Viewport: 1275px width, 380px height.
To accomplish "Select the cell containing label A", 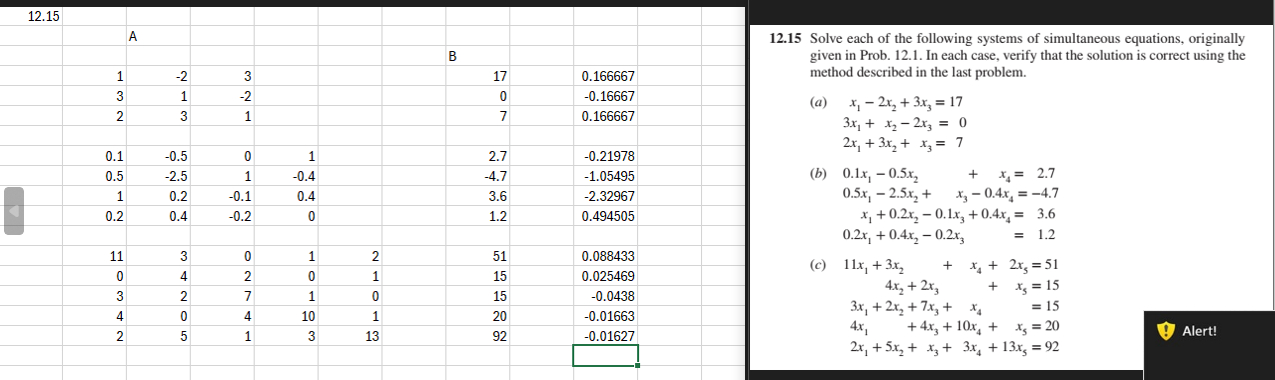I will pyautogui.click(x=158, y=36).
